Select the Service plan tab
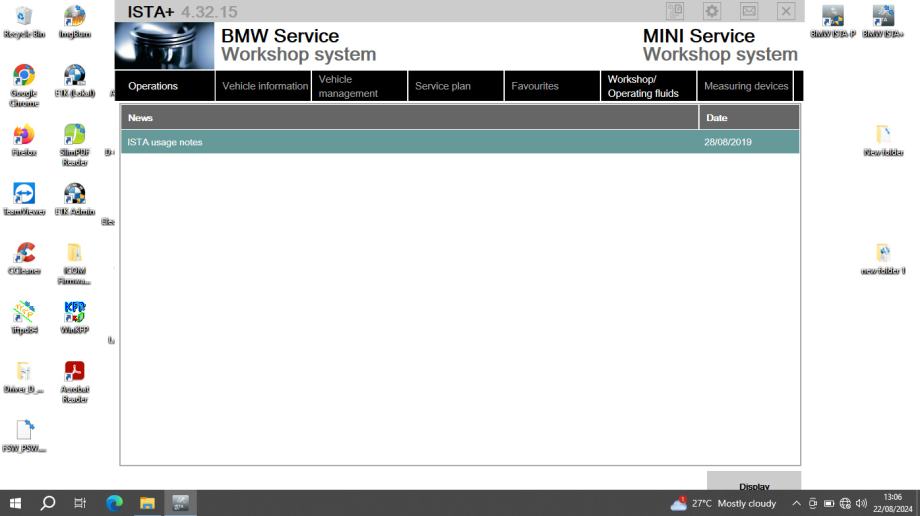The width and height of the screenshot is (920, 516). 455,86
